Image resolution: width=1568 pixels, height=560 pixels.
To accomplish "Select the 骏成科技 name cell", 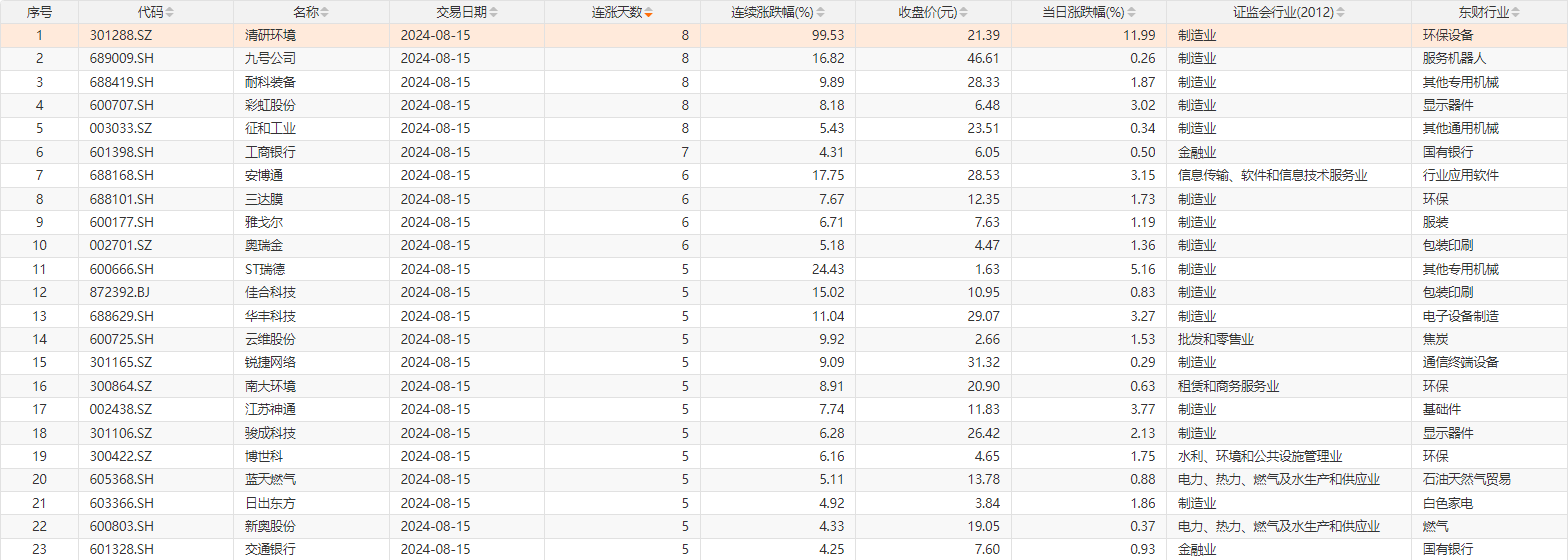I will [270, 433].
